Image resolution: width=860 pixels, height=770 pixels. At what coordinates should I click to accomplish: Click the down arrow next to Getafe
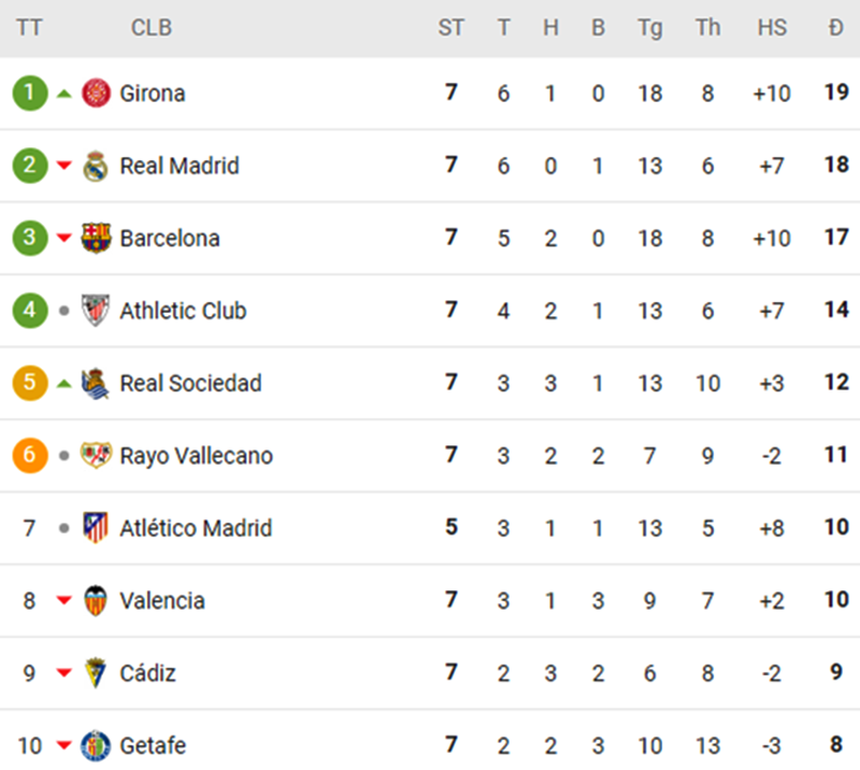[x=62, y=746]
